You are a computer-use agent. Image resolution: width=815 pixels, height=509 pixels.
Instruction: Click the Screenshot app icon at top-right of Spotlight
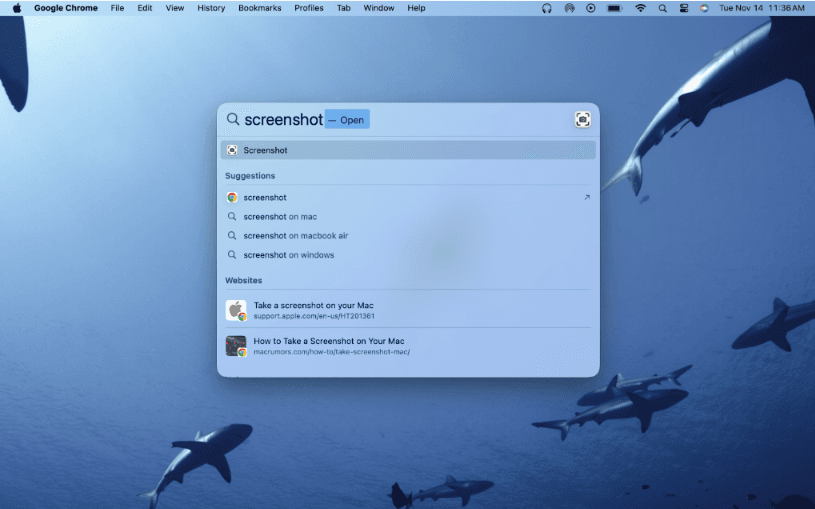[583, 120]
